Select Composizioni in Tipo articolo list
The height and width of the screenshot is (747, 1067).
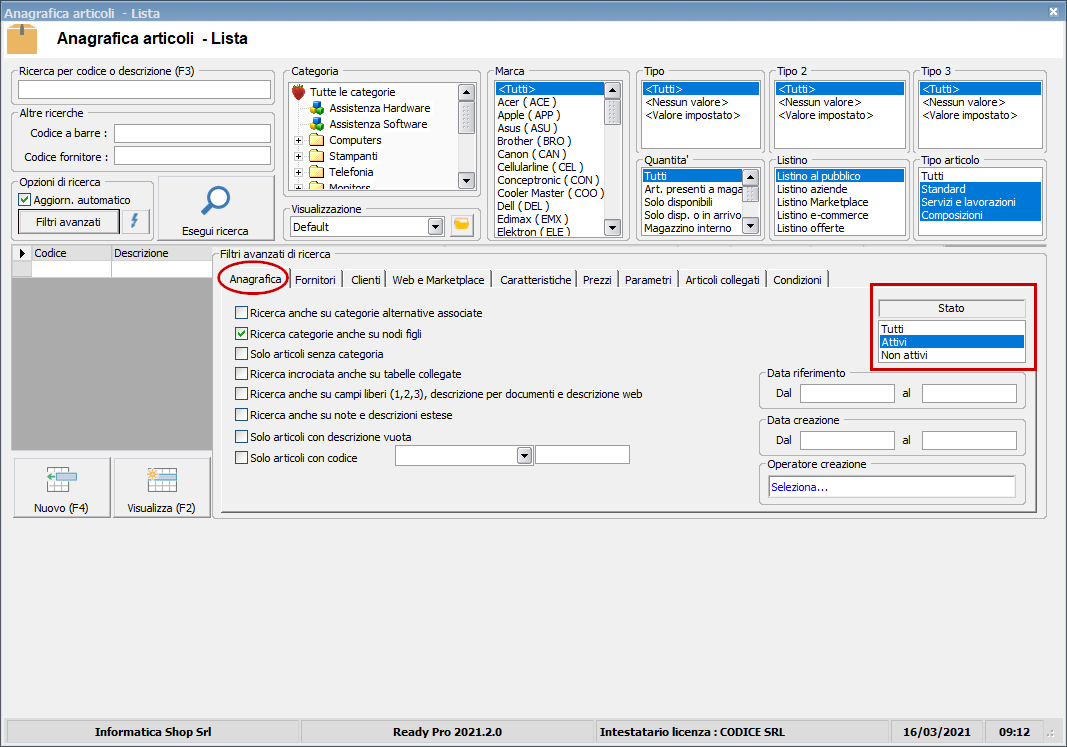[x=980, y=215]
